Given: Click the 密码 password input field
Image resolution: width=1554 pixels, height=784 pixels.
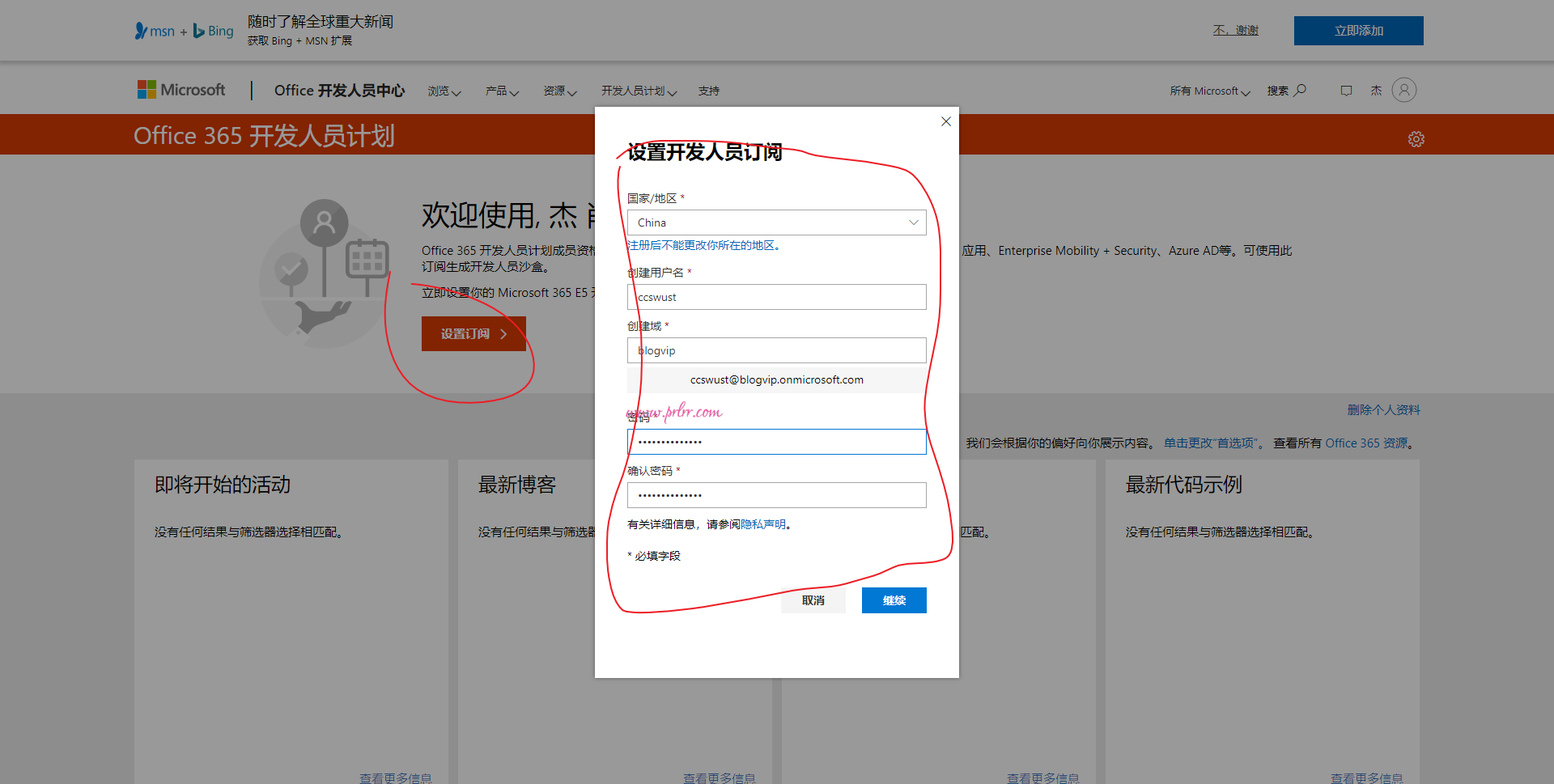Looking at the screenshot, I should point(776,441).
